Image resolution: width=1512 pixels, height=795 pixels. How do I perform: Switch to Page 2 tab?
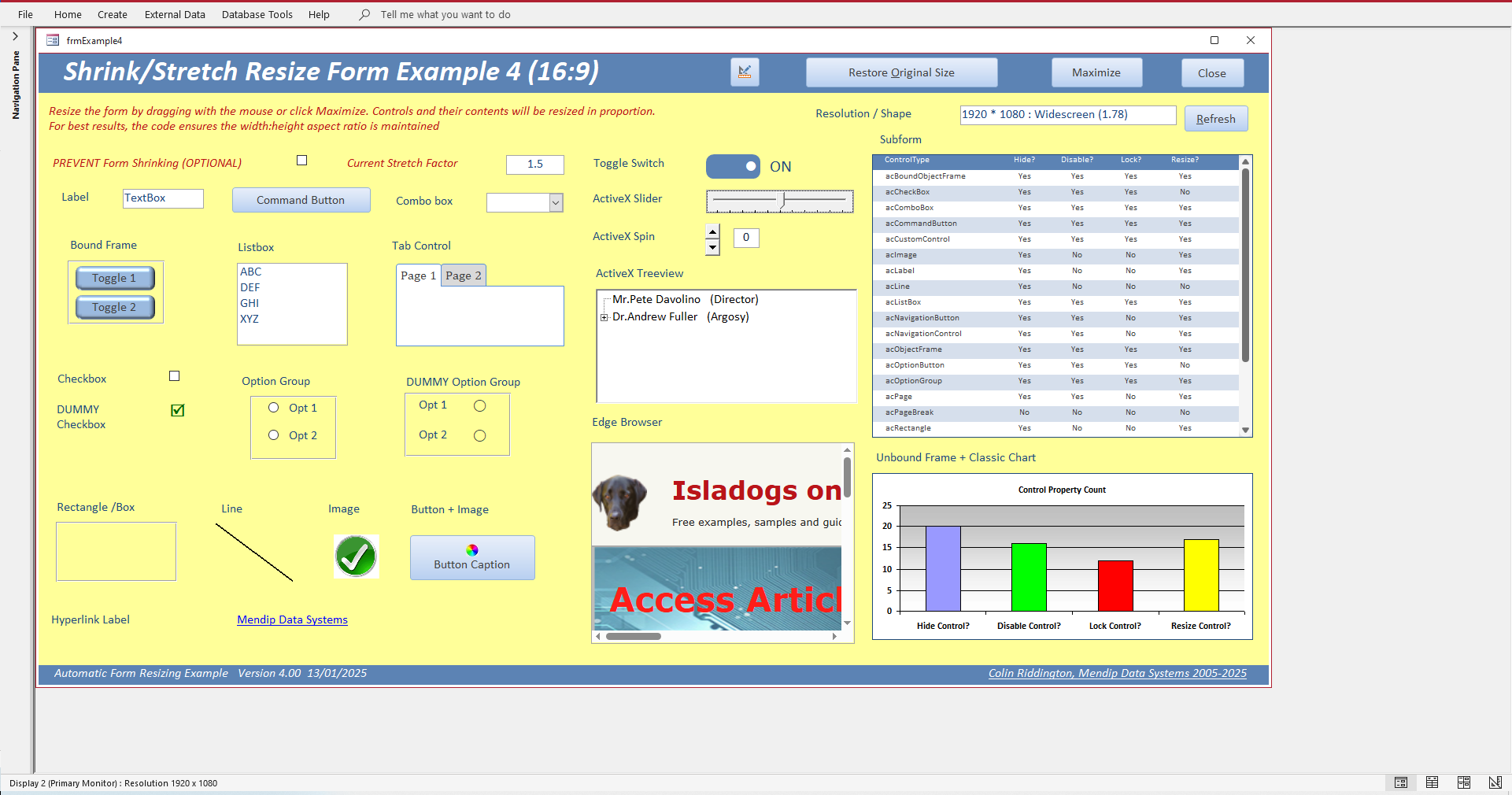(464, 275)
